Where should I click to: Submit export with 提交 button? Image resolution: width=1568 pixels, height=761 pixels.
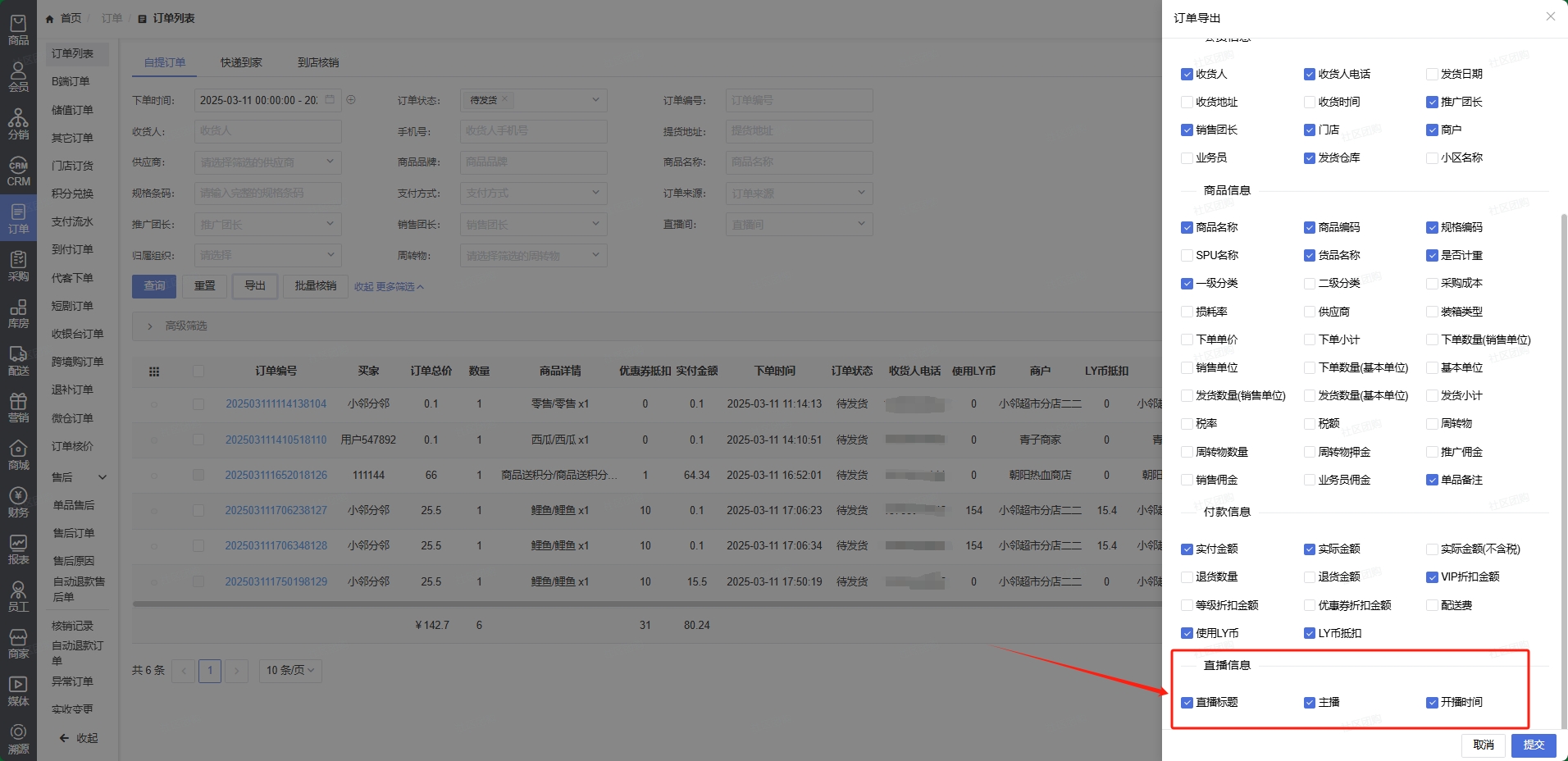[x=1534, y=745]
